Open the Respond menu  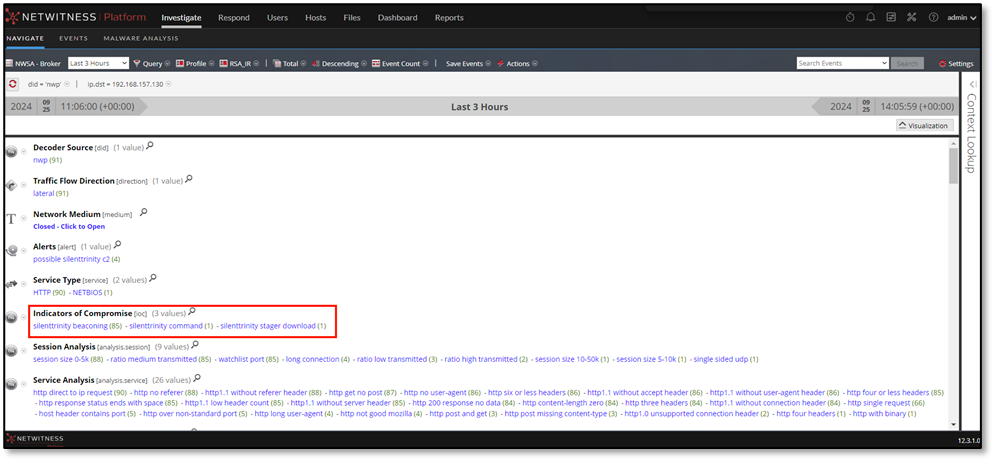point(233,17)
